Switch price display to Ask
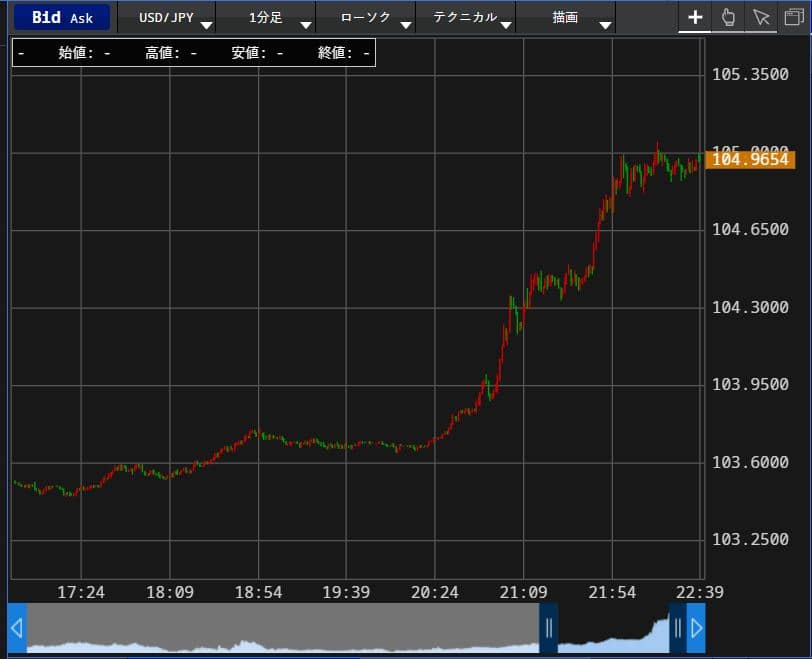Image resolution: width=812 pixels, height=659 pixels. [x=81, y=18]
